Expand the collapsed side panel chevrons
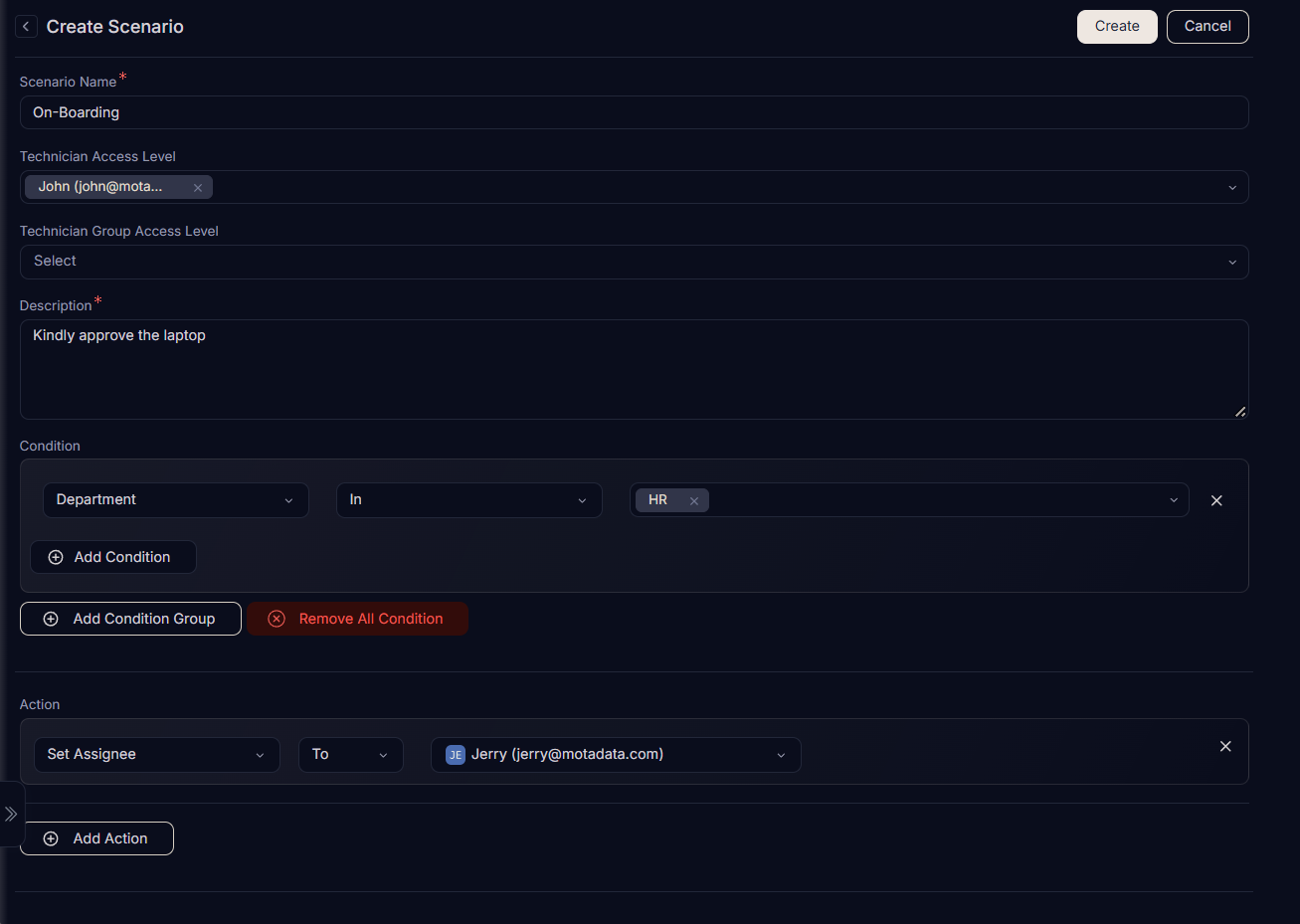1300x924 pixels. pos(11,814)
